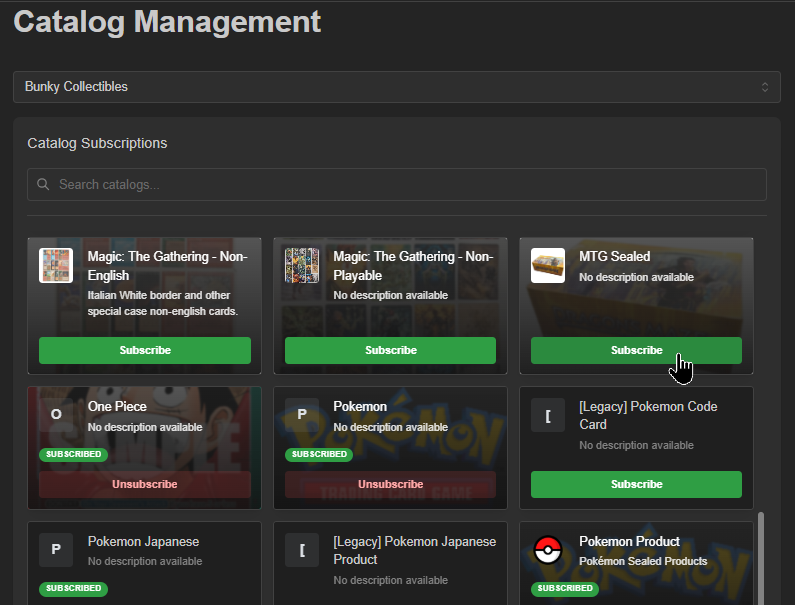Click the catalog list vertical scrollbar
795x605 pixels.
point(761,558)
